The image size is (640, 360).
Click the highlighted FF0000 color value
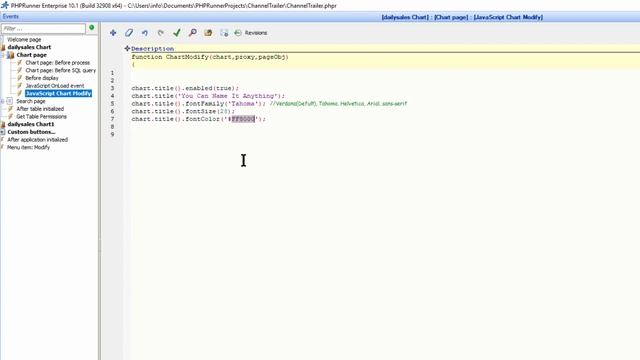coord(243,119)
